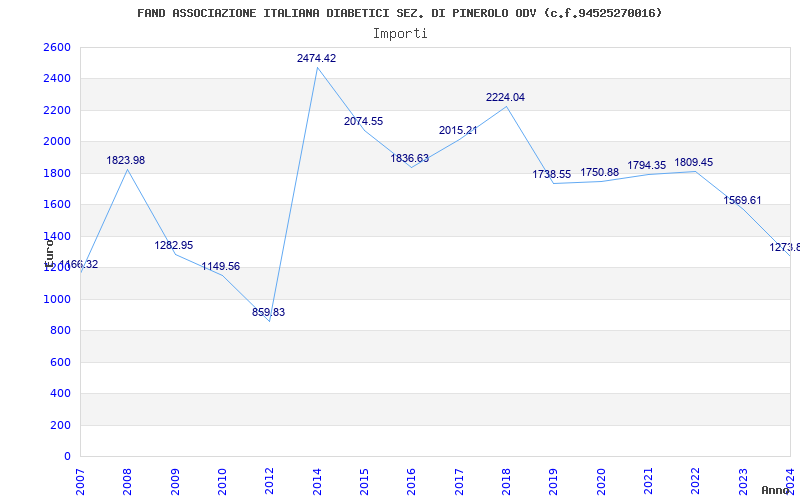The width and height of the screenshot is (800, 500).
Task: Click the y-axis value 2600
Action: pyautogui.click(x=57, y=47)
